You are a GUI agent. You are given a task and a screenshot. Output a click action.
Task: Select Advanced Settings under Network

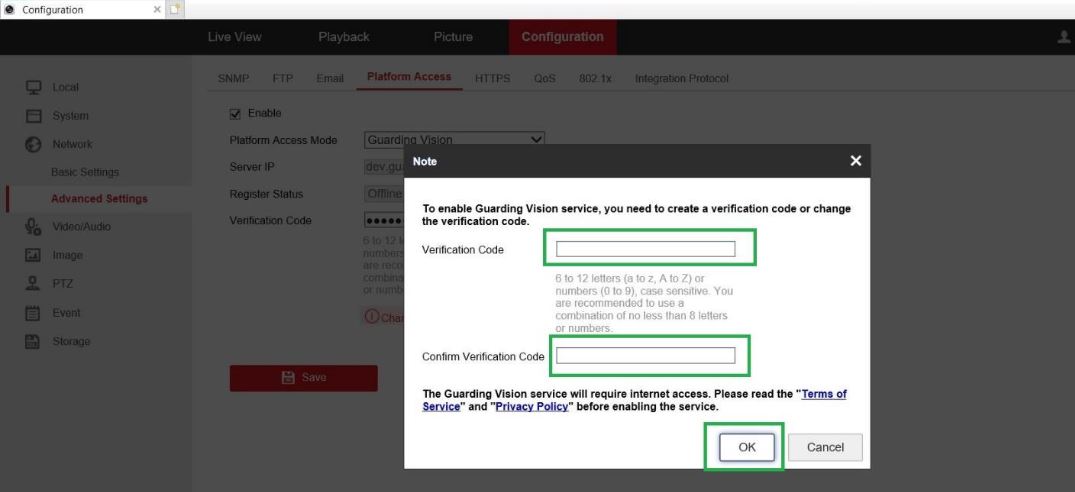99,199
